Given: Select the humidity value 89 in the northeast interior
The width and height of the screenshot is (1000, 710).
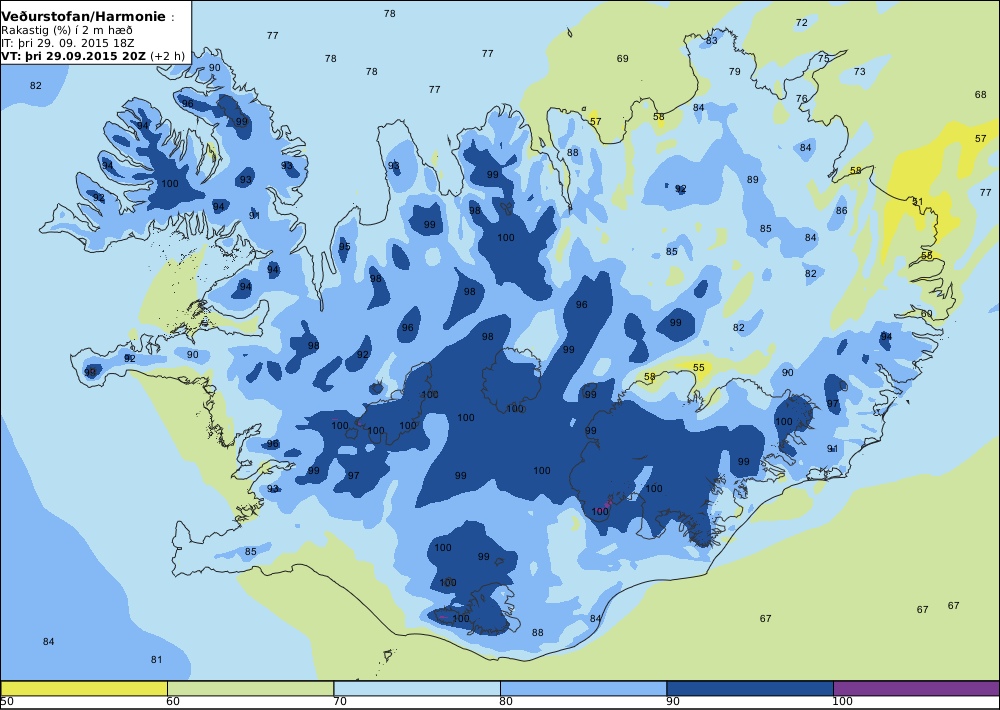Looking at the screenshot, I should point(753,179).
